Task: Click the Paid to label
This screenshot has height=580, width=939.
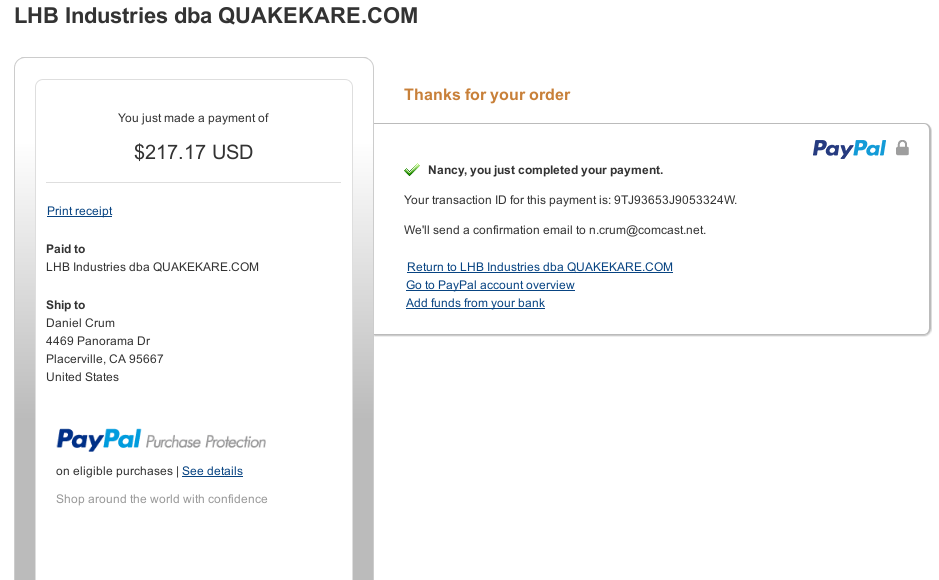Action: 66,249
